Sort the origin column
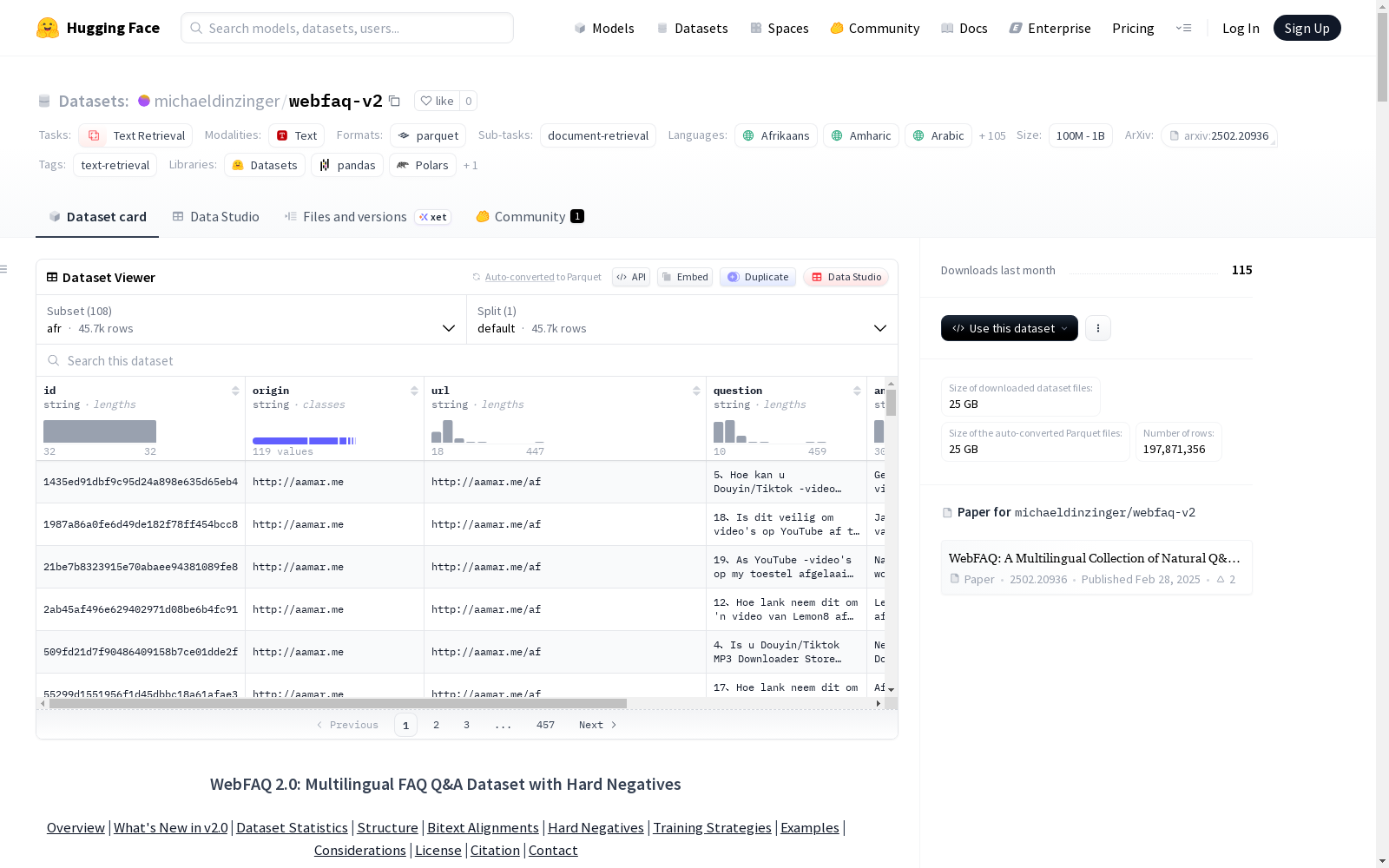This screenshot has width=1389, height=868. 414,391
